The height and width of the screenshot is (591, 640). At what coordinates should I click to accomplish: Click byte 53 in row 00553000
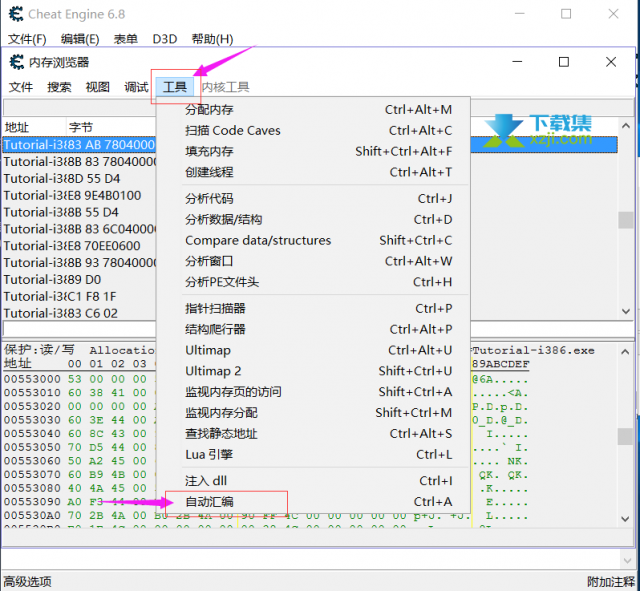(x=74, y=379)
